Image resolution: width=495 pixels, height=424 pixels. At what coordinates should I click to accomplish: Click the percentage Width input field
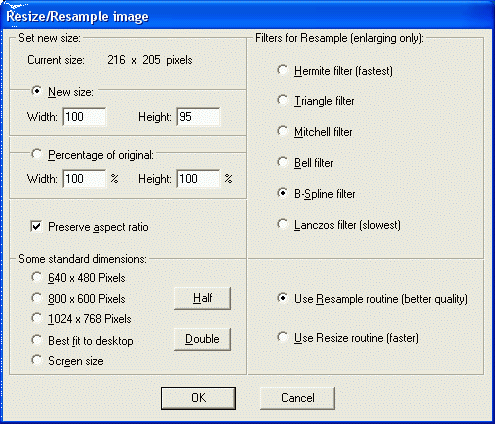coord(84,179)
